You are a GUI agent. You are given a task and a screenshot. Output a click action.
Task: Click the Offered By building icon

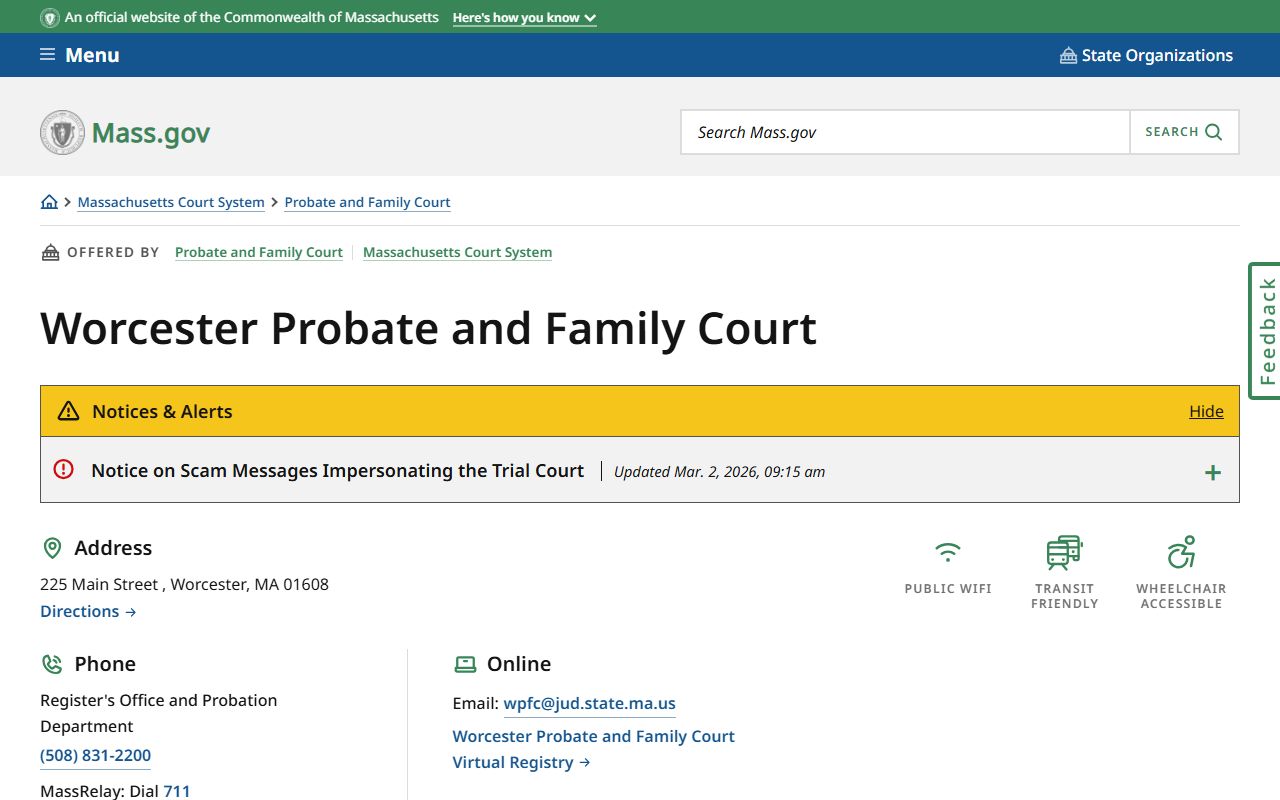tap(50, 252)
